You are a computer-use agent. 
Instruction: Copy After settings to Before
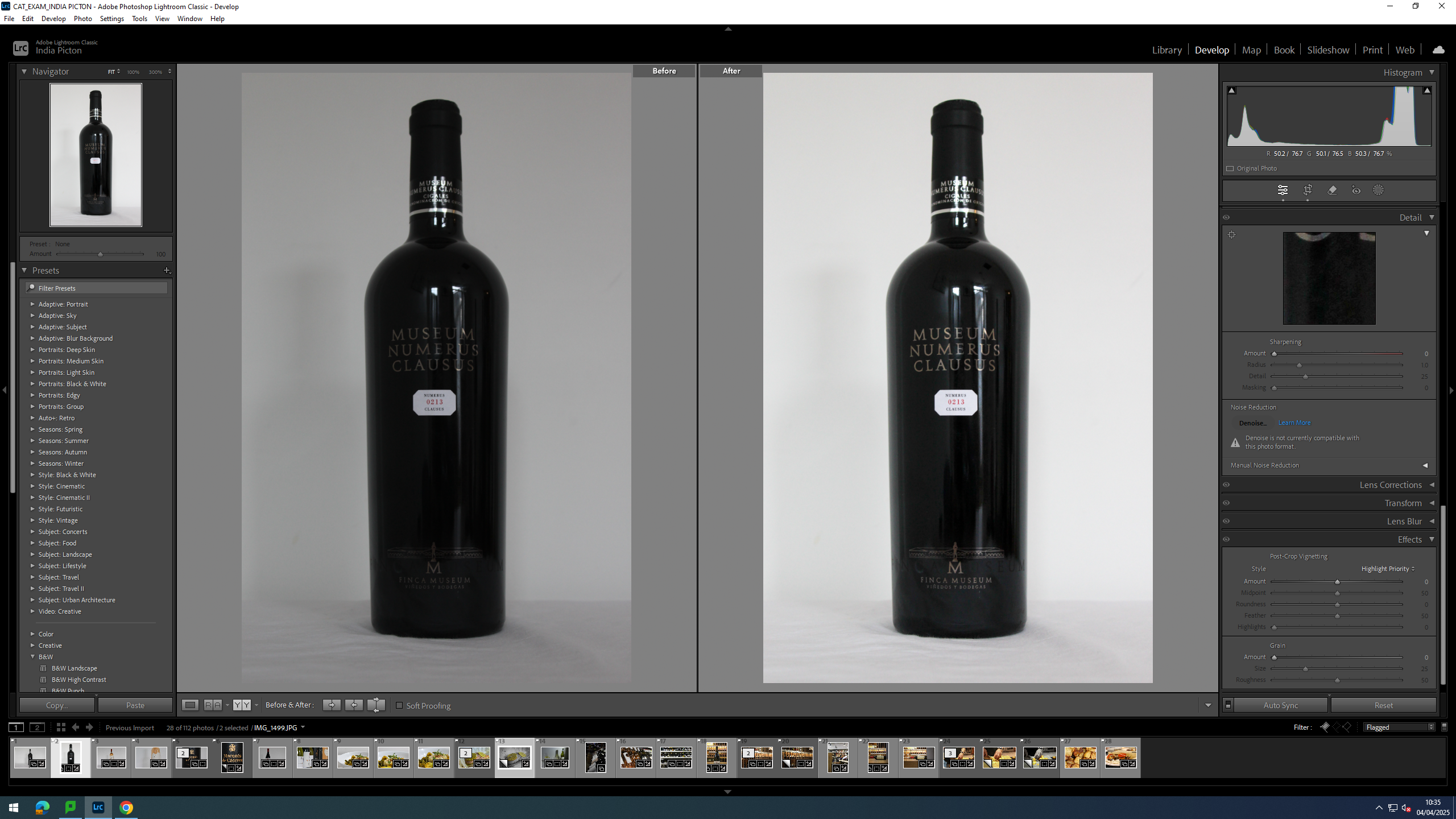[x=354, y=705]
